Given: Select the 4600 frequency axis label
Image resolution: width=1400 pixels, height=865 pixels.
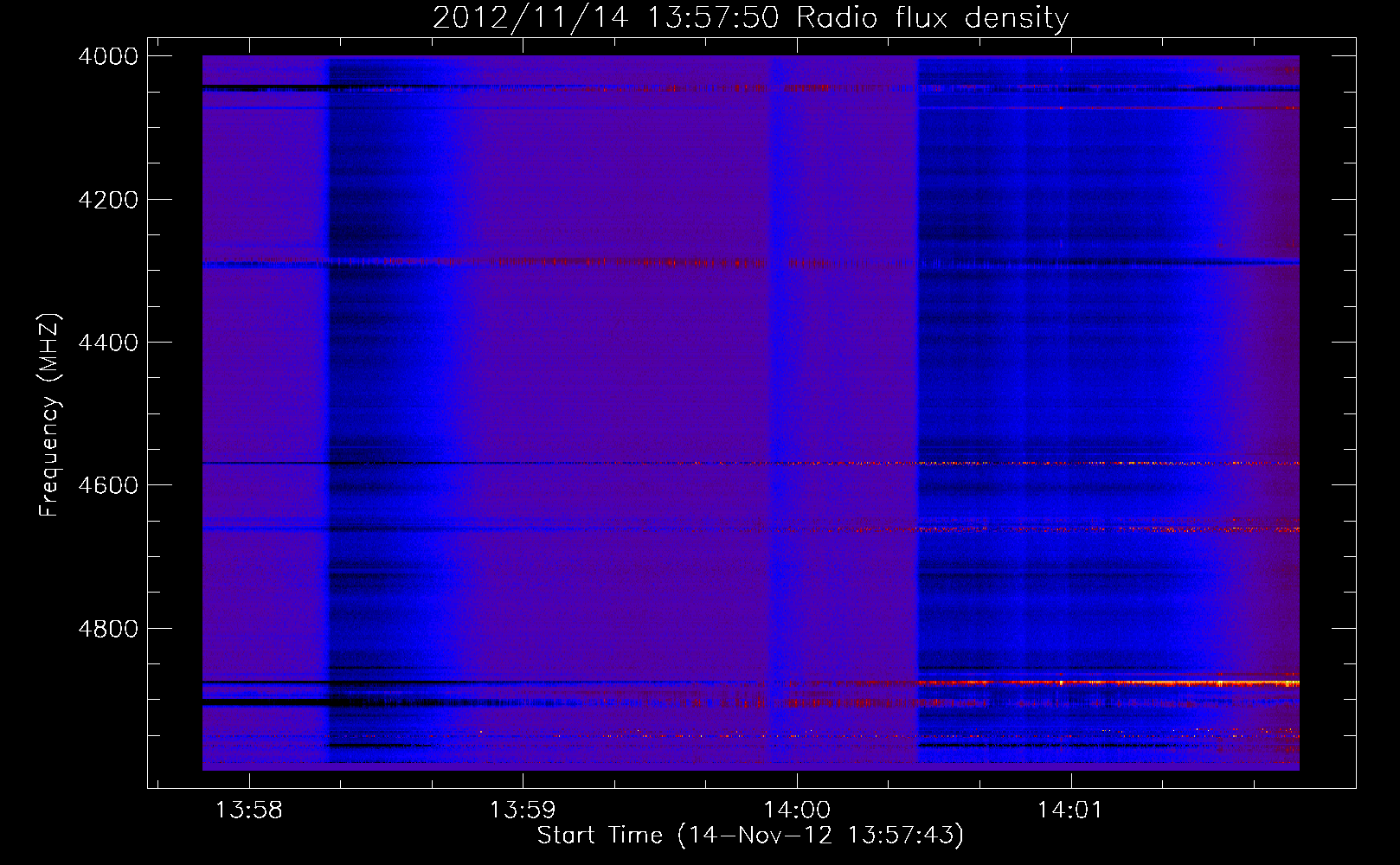Looking at the screenshot, I should click(x=108, y=485).
